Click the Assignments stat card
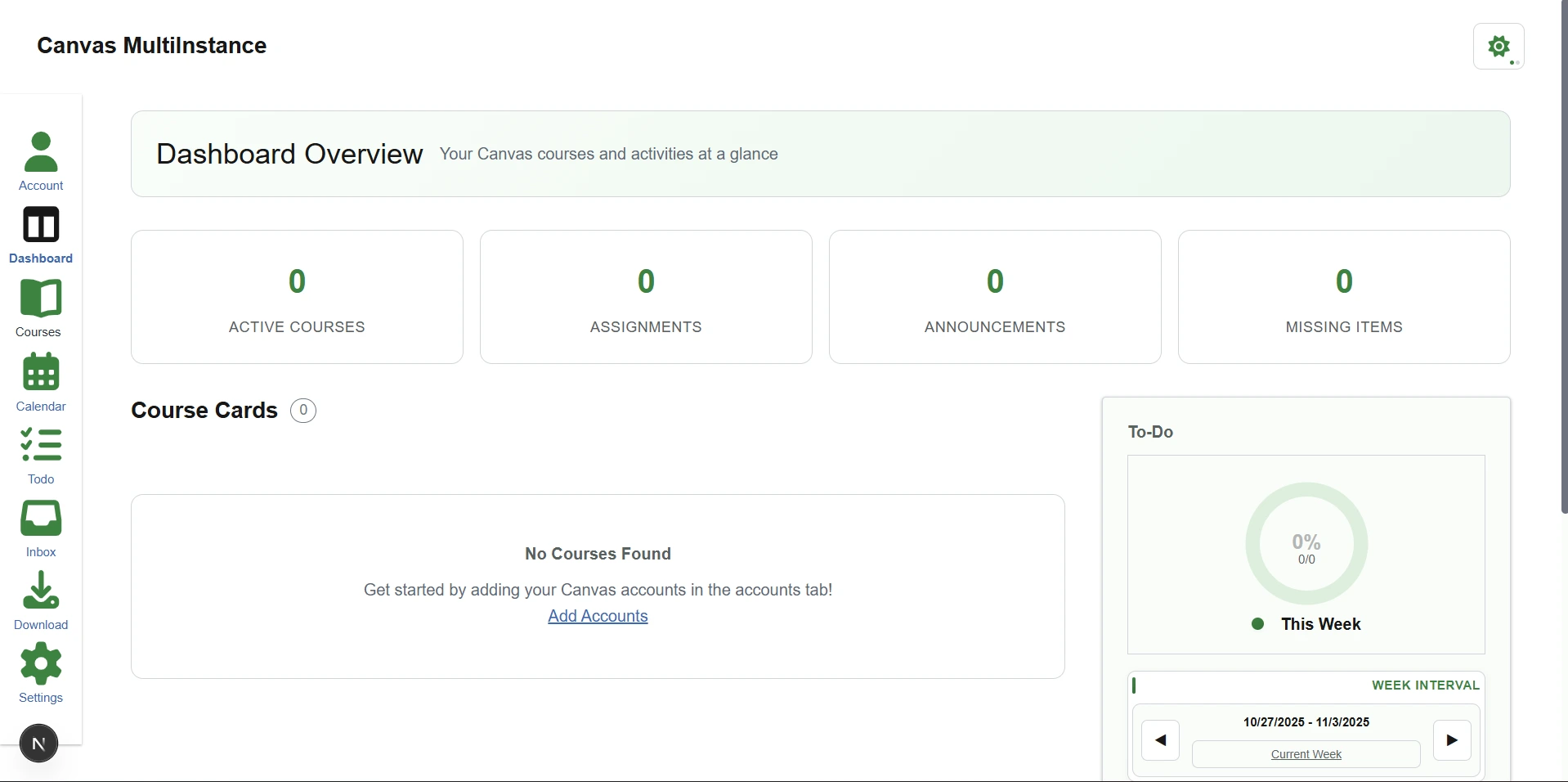Image resolution: width=1568 pixels, height=782 pixels. coord(646,297)
